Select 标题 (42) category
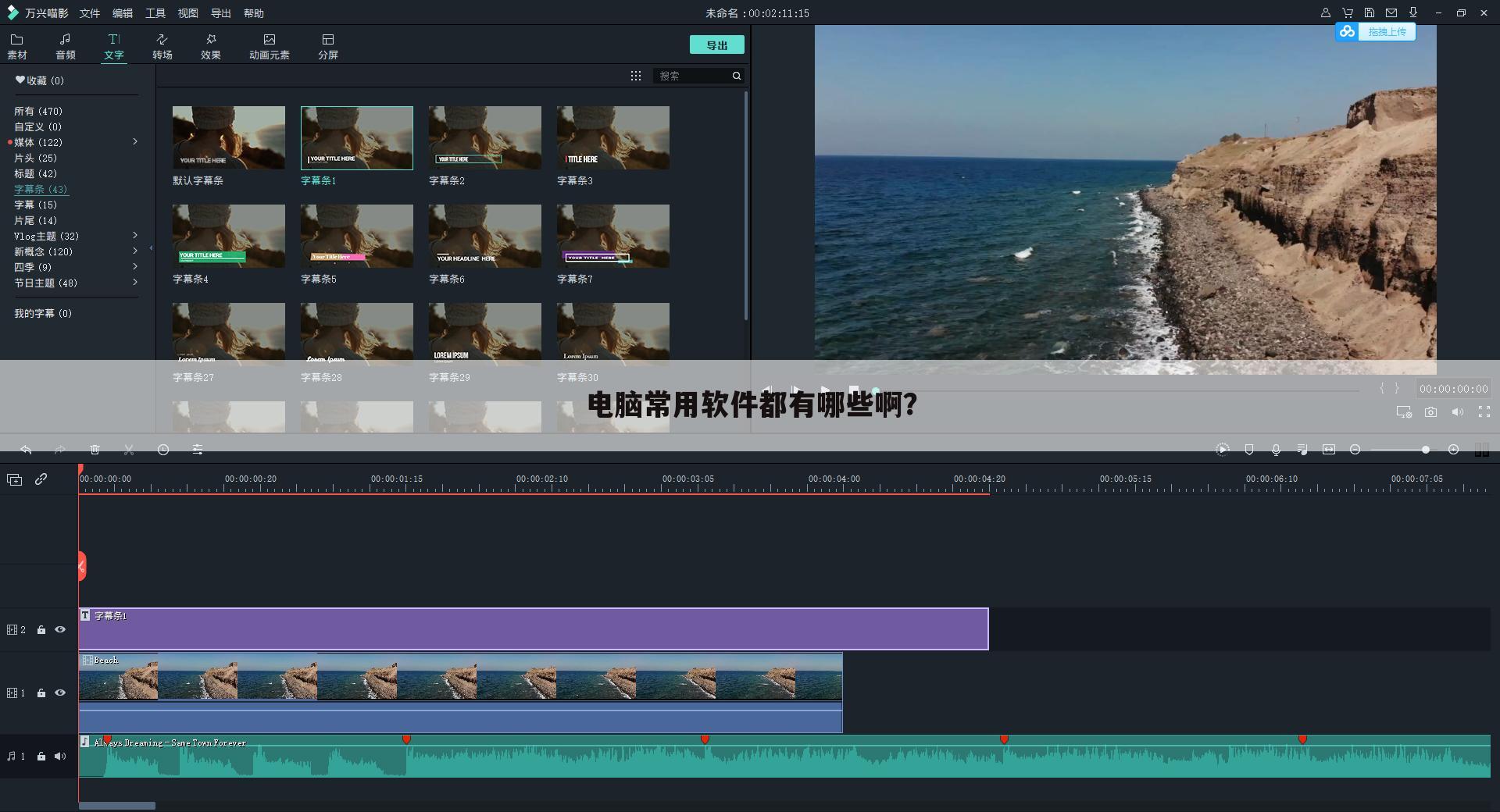Image resolution: width=1500 pixels, height=812 pixels. click(36, 173)
